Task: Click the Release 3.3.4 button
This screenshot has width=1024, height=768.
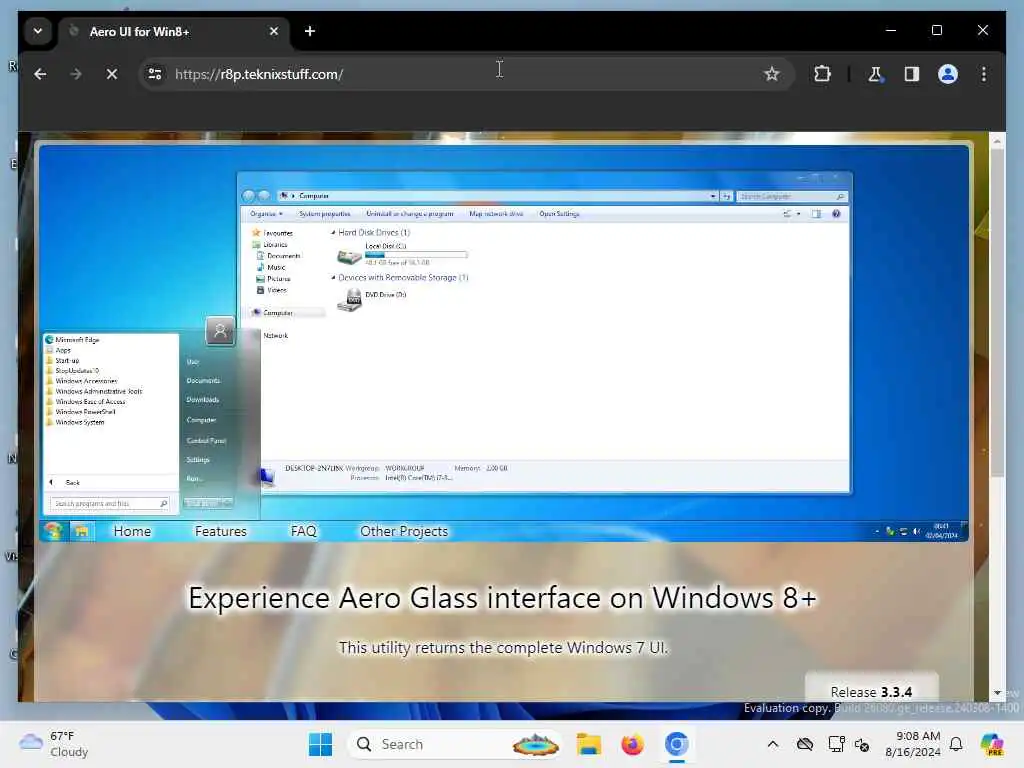Action: [871, 690]
